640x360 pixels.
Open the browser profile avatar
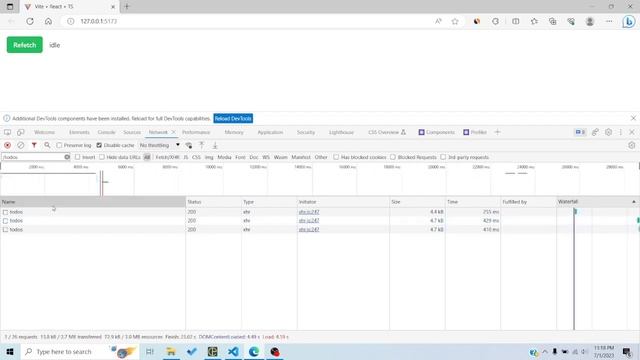point(589,21)
